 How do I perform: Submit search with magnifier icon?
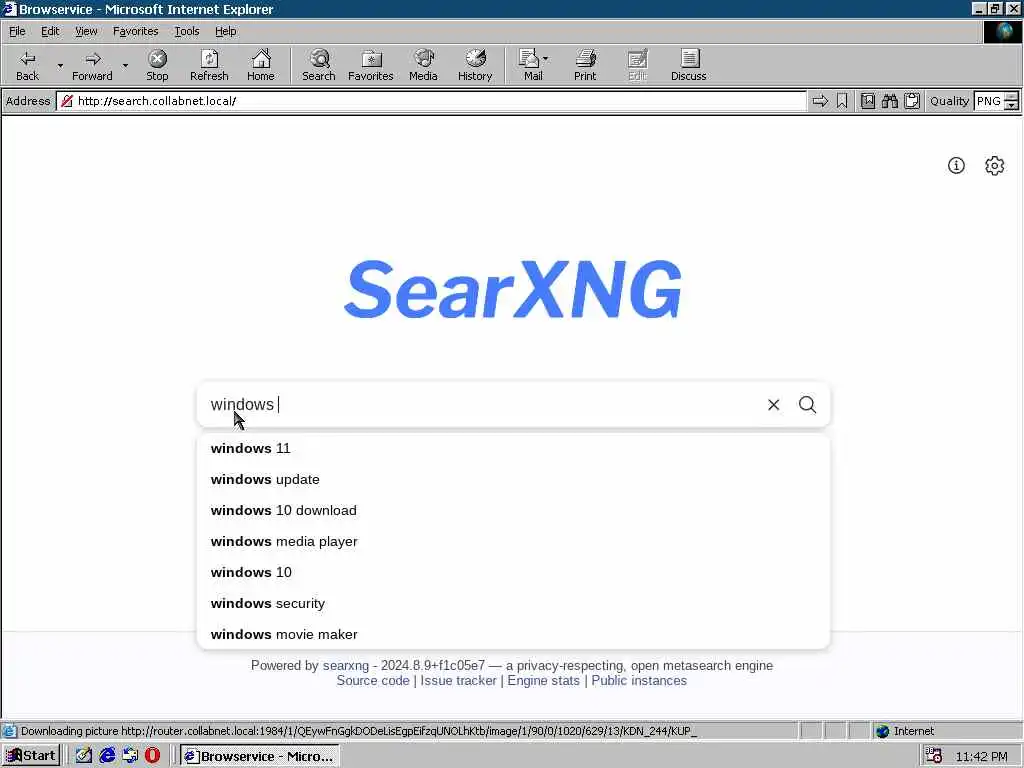coord(807,405)
